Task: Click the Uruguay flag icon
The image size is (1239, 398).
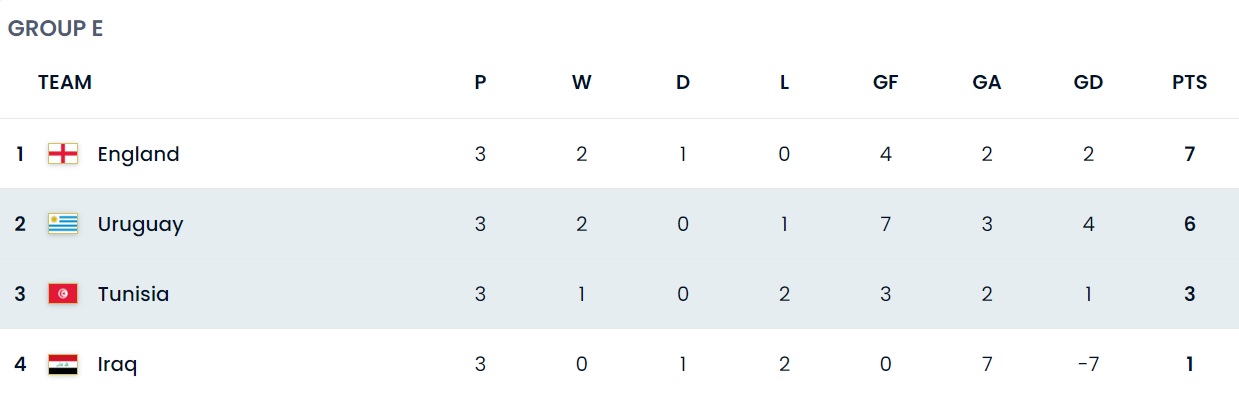Action: (x=63, y=224)
